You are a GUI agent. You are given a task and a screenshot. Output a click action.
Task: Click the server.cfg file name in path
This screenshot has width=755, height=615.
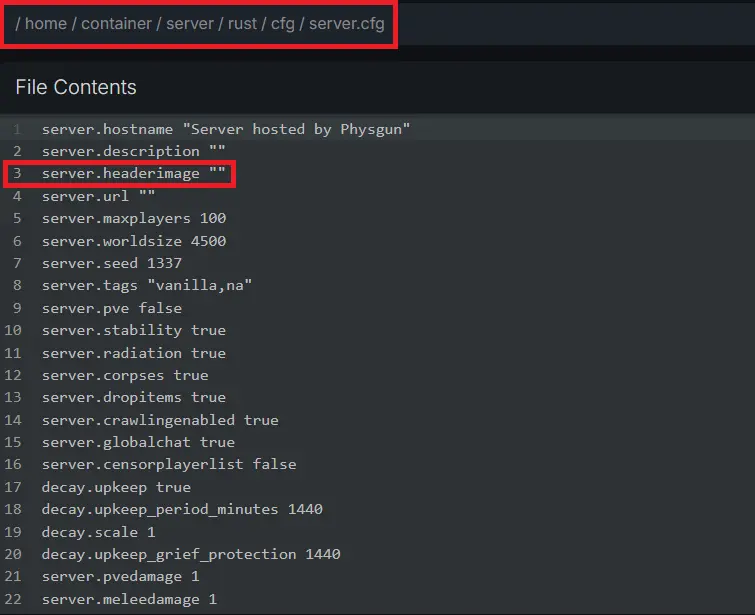[x=346, y=23]
